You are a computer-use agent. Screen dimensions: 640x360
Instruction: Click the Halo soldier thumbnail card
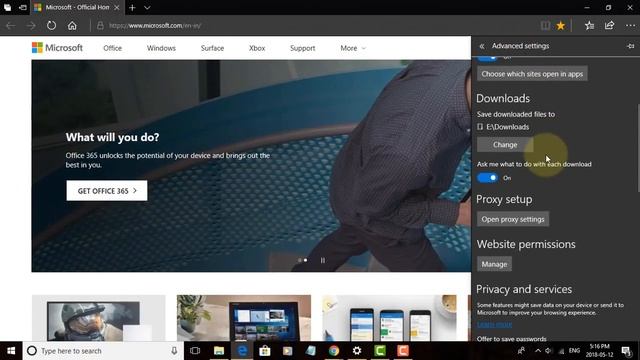tap(98, 318)
